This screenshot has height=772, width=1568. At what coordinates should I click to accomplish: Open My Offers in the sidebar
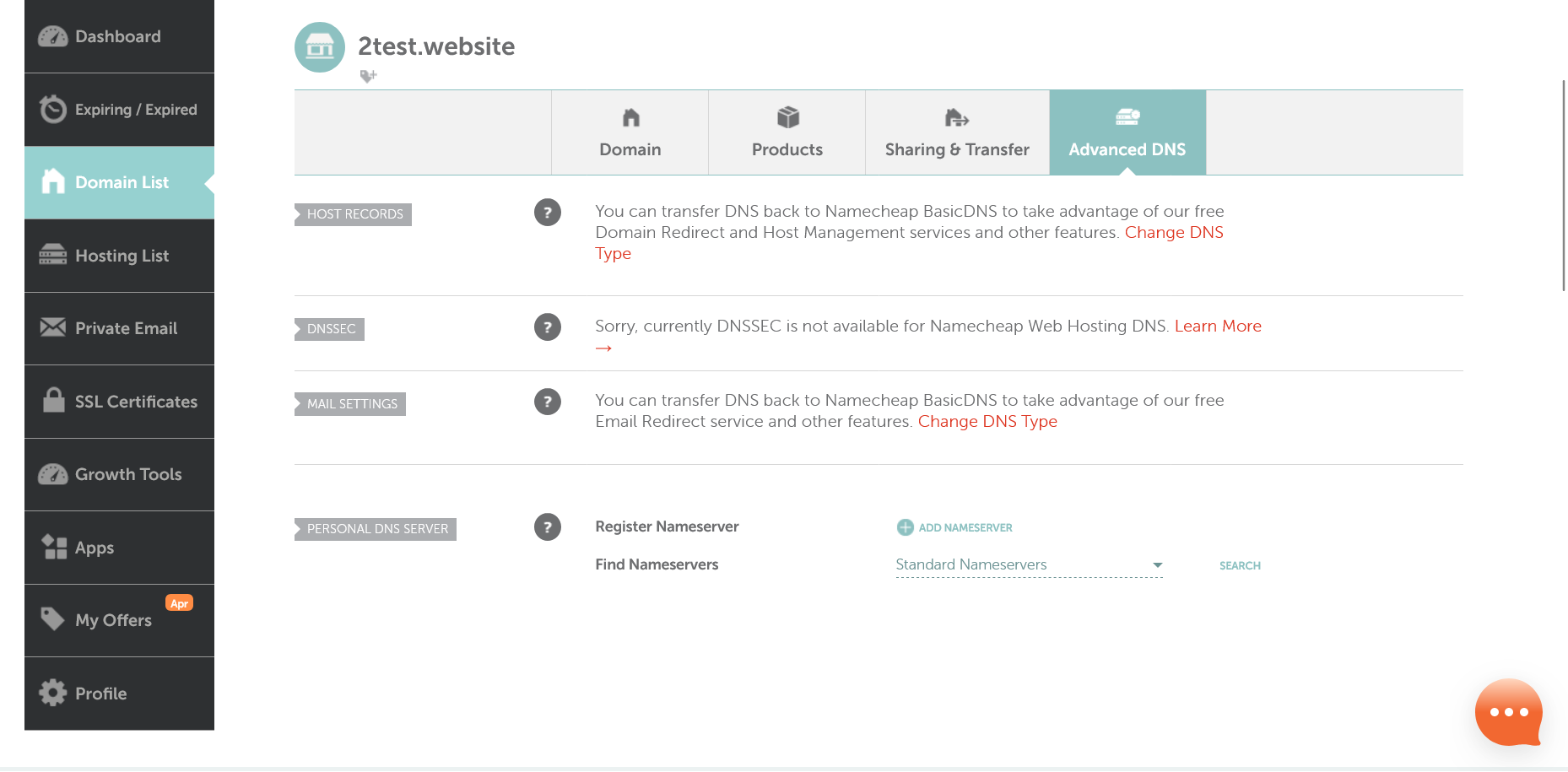[119, 620]
